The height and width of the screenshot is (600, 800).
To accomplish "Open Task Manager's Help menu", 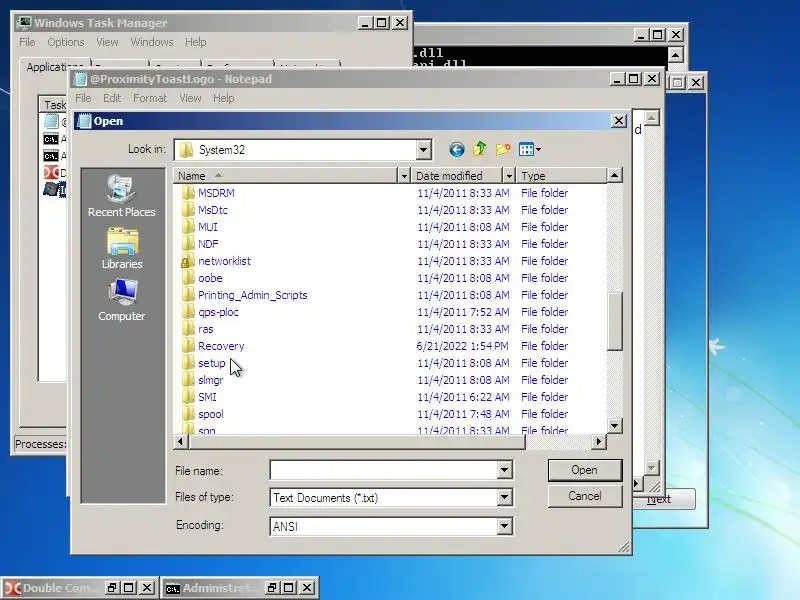I will pyautogui.click(x=195, y=42).
